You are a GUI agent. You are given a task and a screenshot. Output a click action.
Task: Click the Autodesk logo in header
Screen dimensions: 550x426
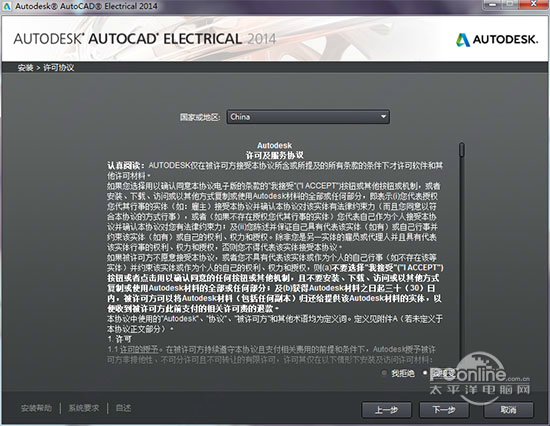click(x=496, y=39)
